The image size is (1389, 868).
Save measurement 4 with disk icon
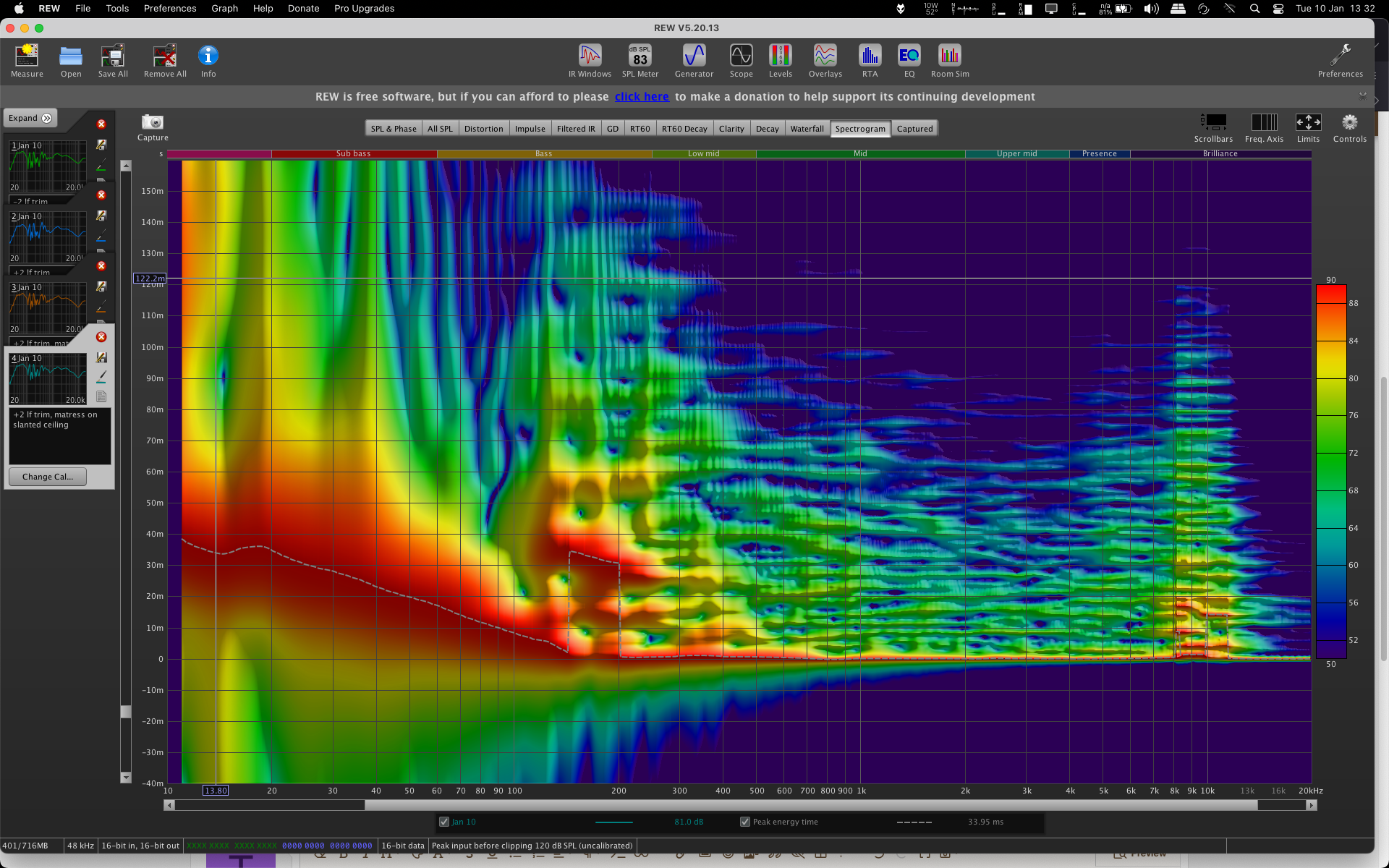point(101,357)
